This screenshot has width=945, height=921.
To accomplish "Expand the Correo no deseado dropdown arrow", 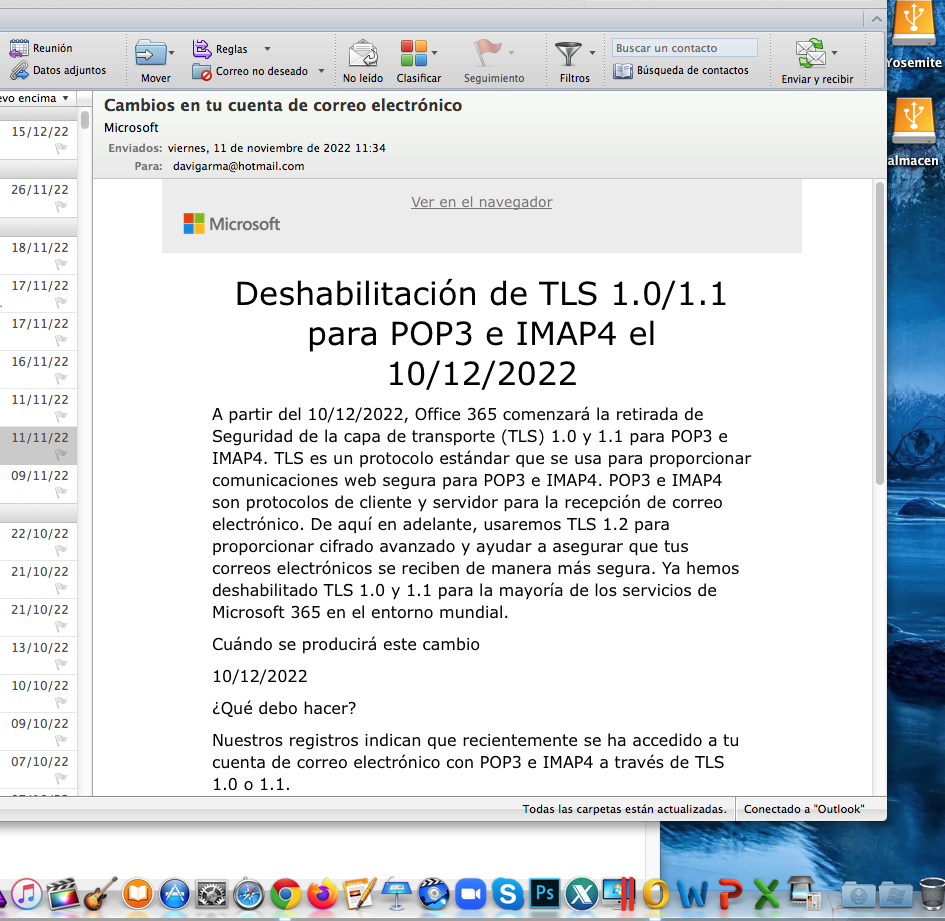I will (321, 71).
